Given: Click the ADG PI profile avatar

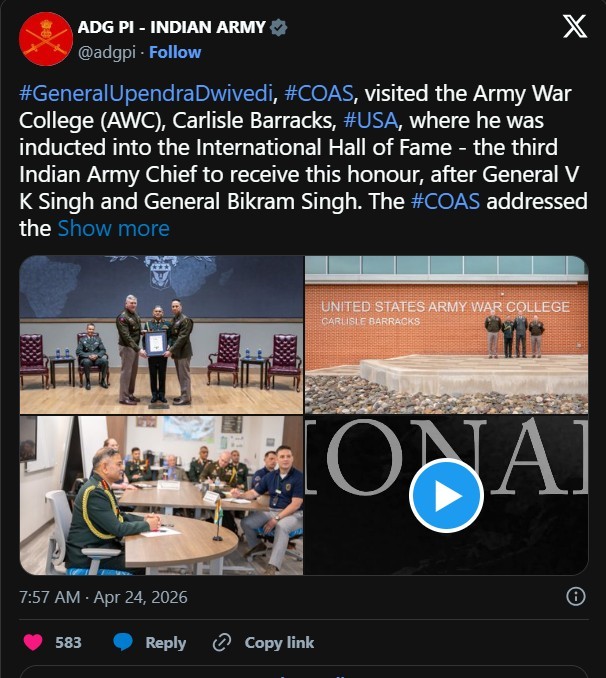Looking at the screenshot, I should tap(46, 39).
